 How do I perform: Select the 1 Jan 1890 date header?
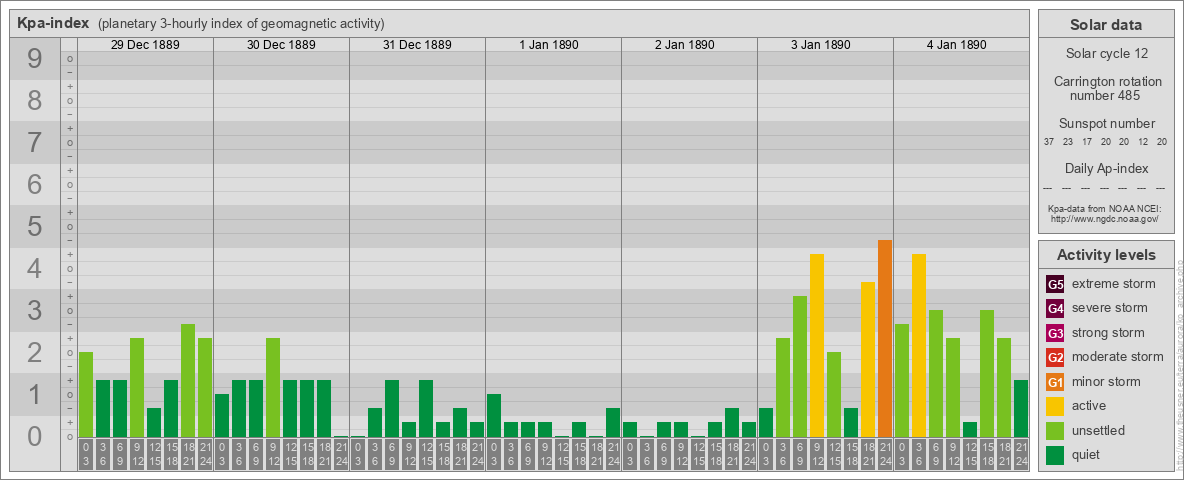pyautogui.click(x=553, y=45)
